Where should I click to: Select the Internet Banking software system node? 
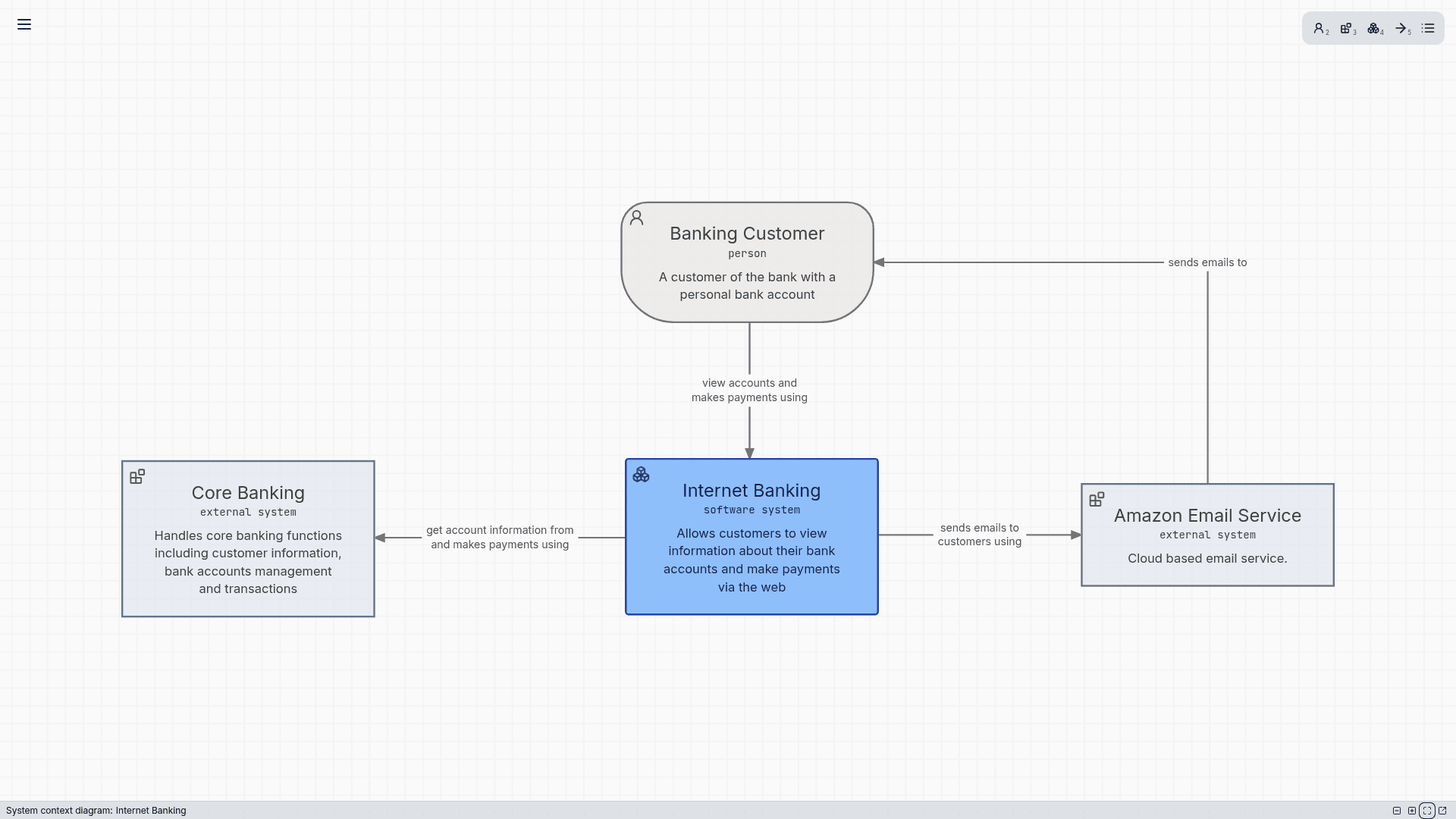[751, 536]
